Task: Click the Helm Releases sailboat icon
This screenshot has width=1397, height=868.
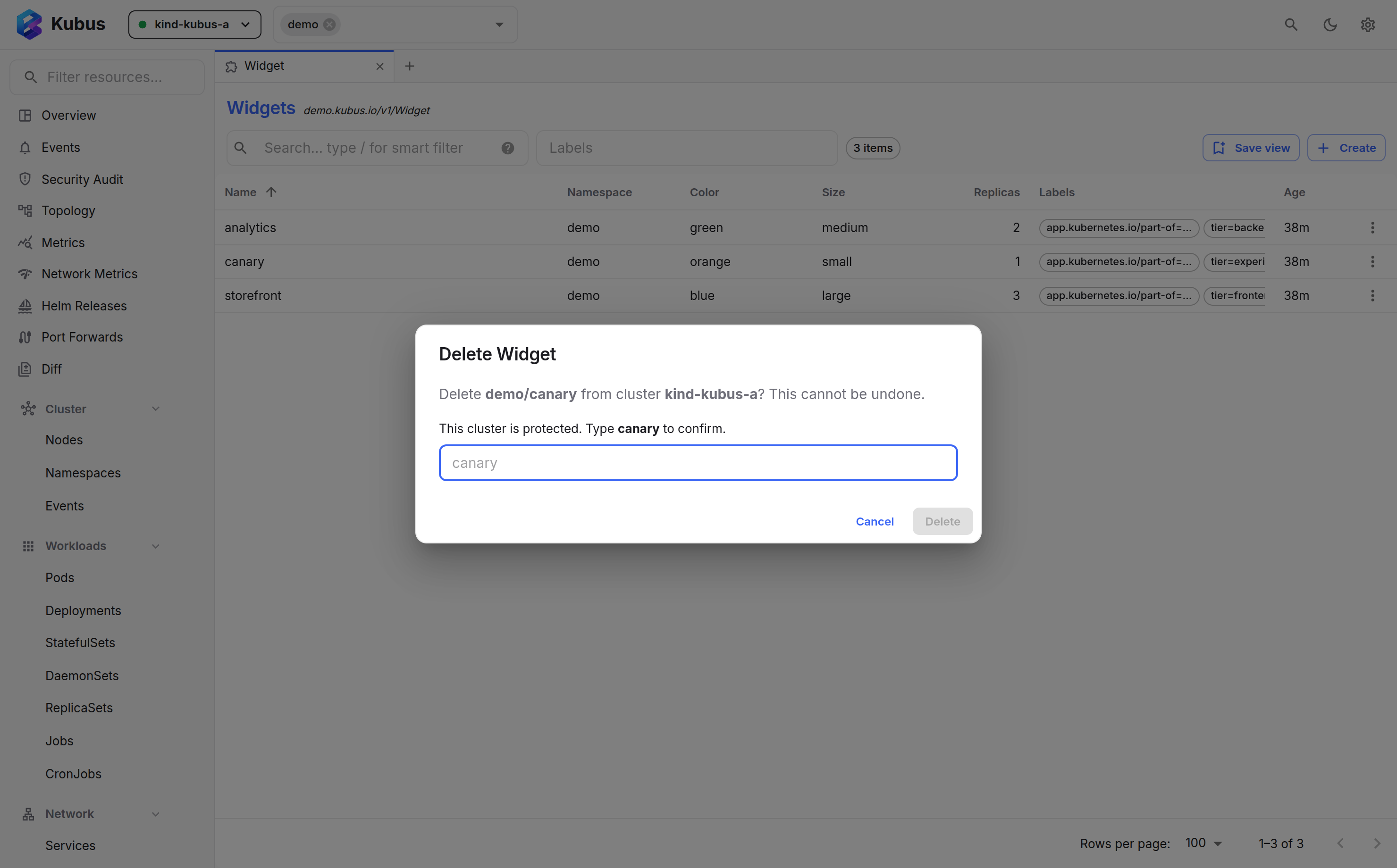Action: click(x=25, y=306)
